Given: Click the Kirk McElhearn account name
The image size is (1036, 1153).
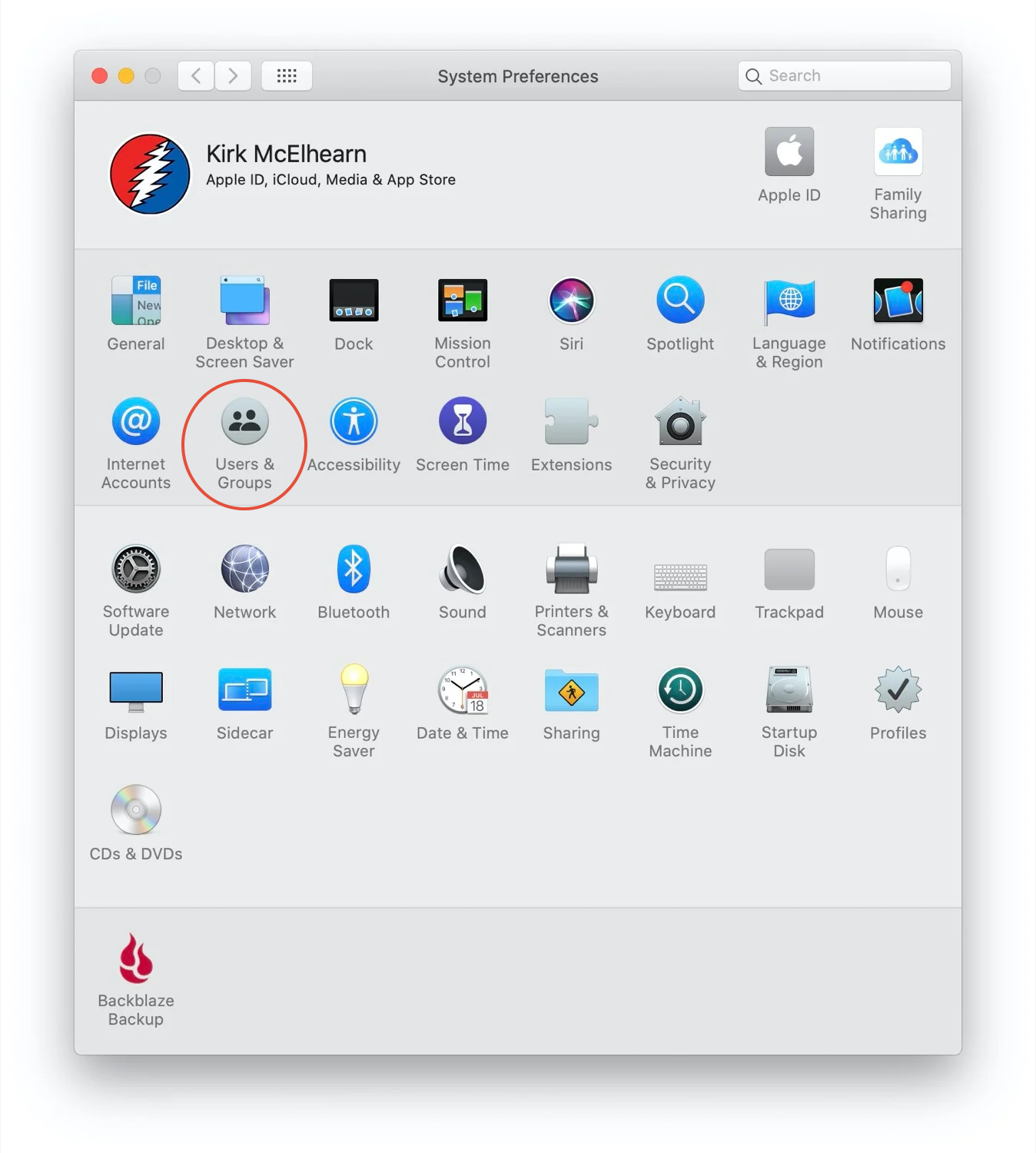Looking at the screenshot, I should click(286, 154).
